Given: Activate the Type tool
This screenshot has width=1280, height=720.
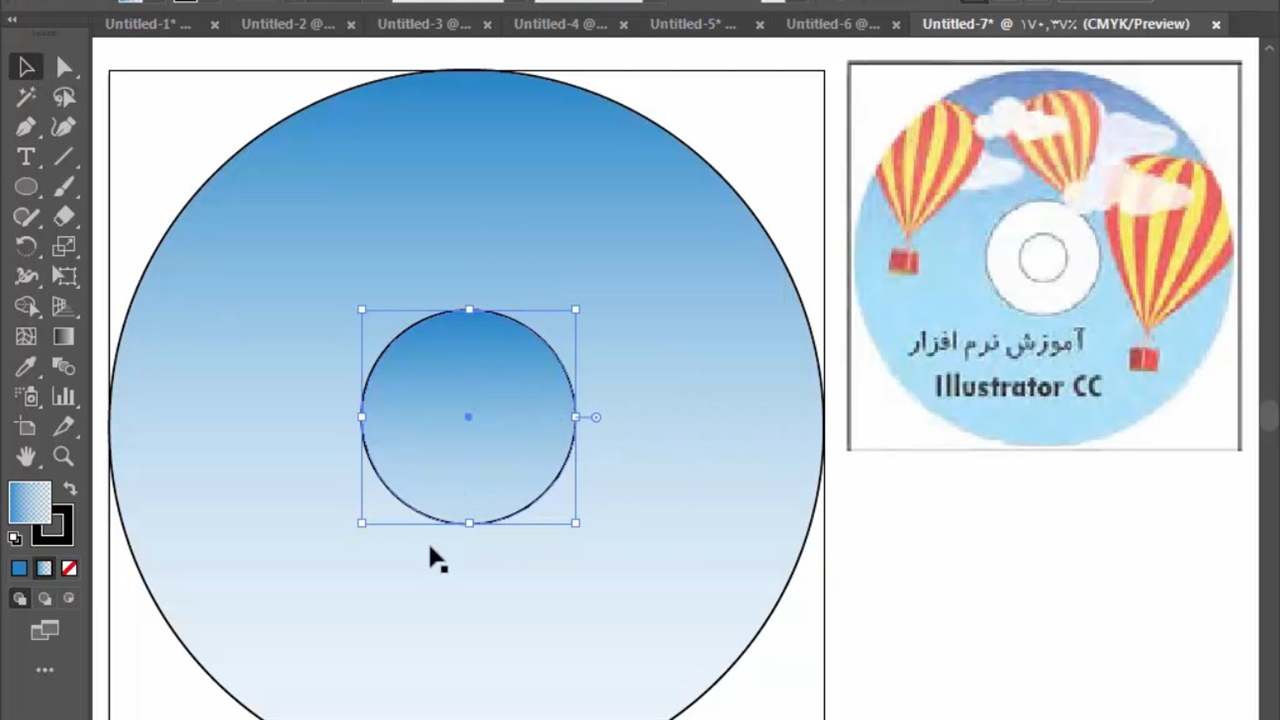Looking at the screenshot, I should tap(26, 157).
